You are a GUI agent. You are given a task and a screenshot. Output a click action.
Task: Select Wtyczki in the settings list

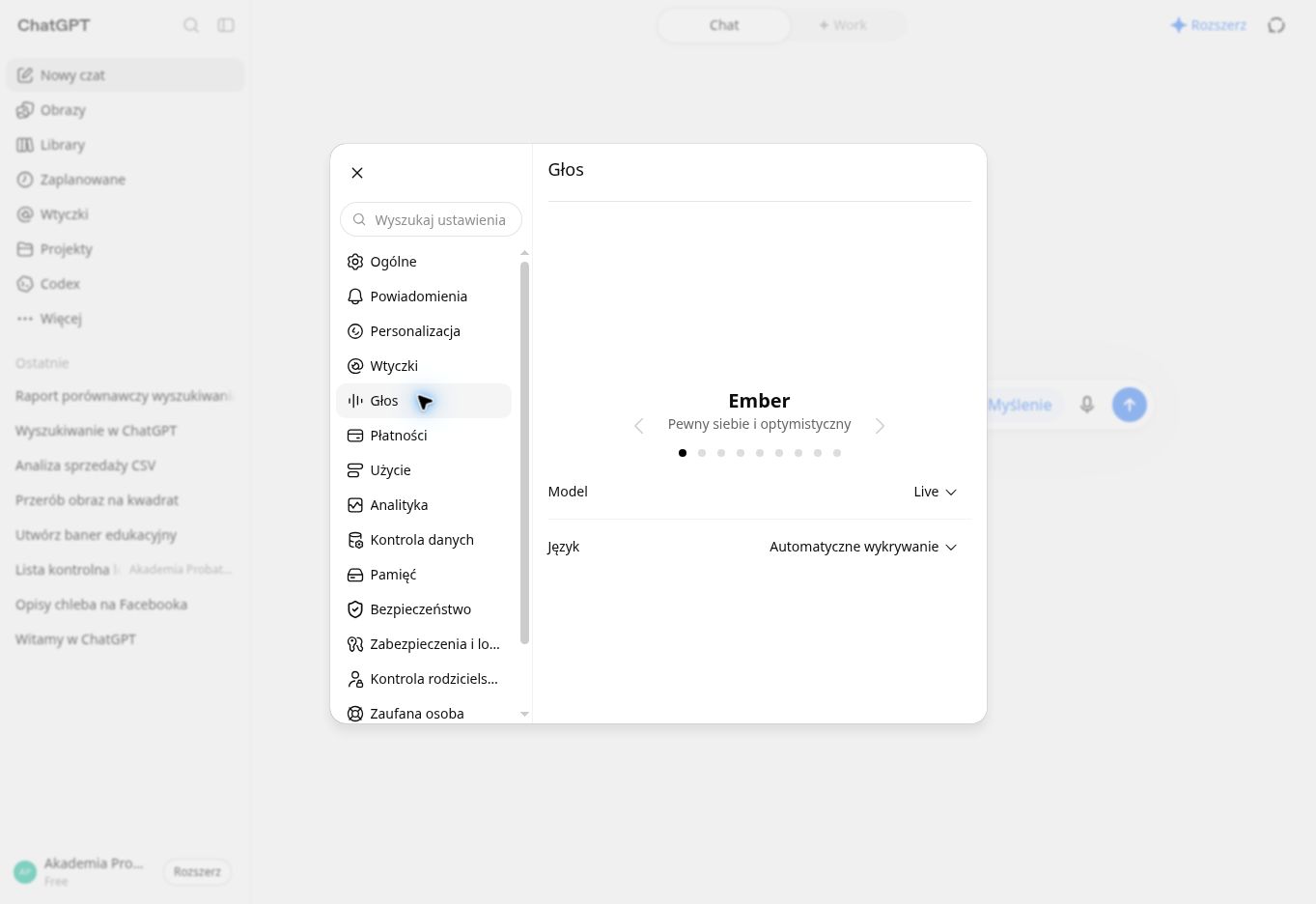(424, 366)
